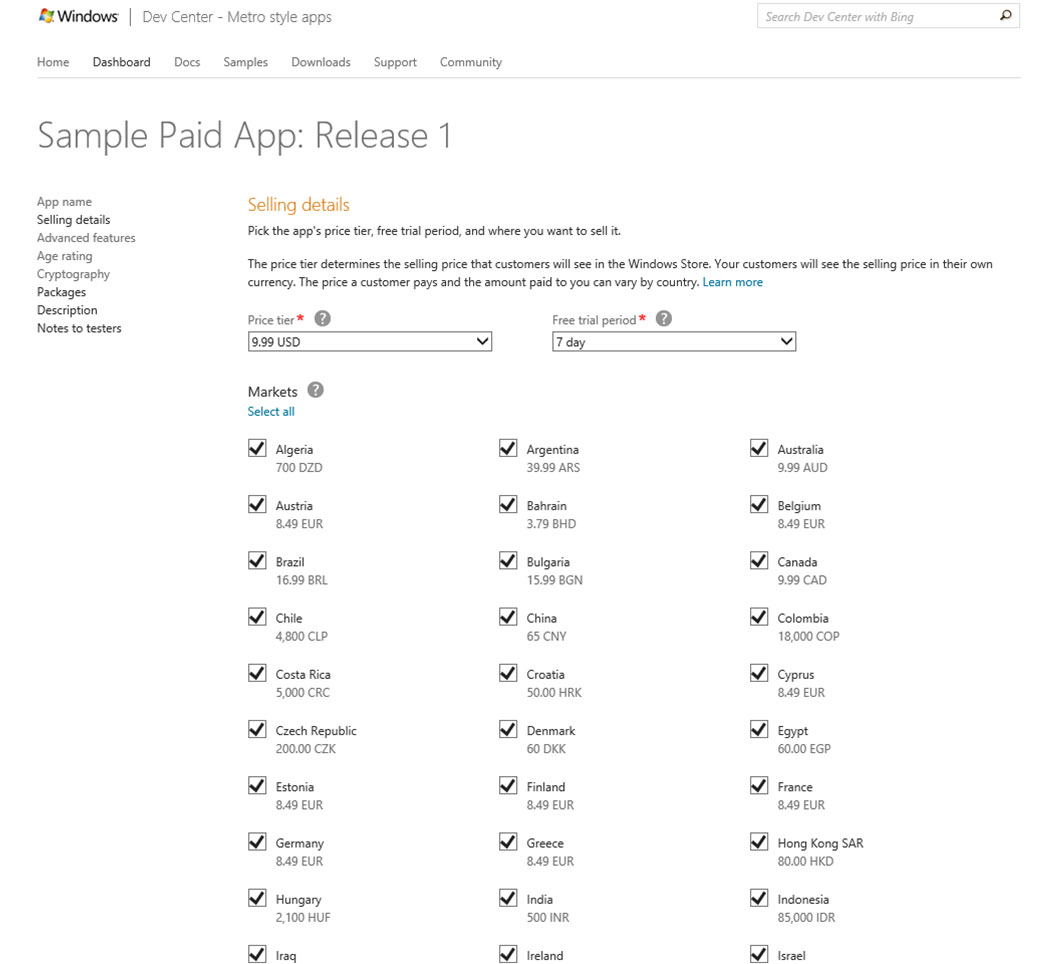
Task: Open Downloads nav item
Action: (x=321, y=62)
